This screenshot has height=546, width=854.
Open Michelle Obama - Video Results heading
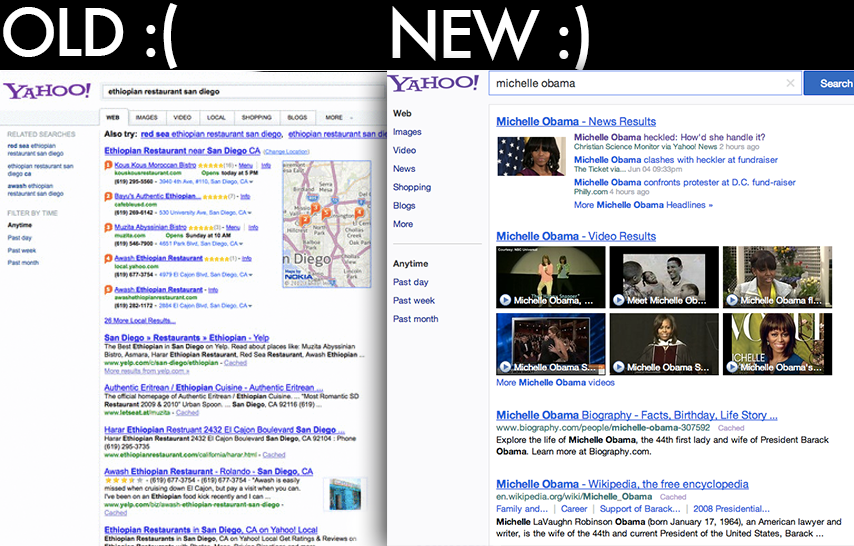[576, 236]
